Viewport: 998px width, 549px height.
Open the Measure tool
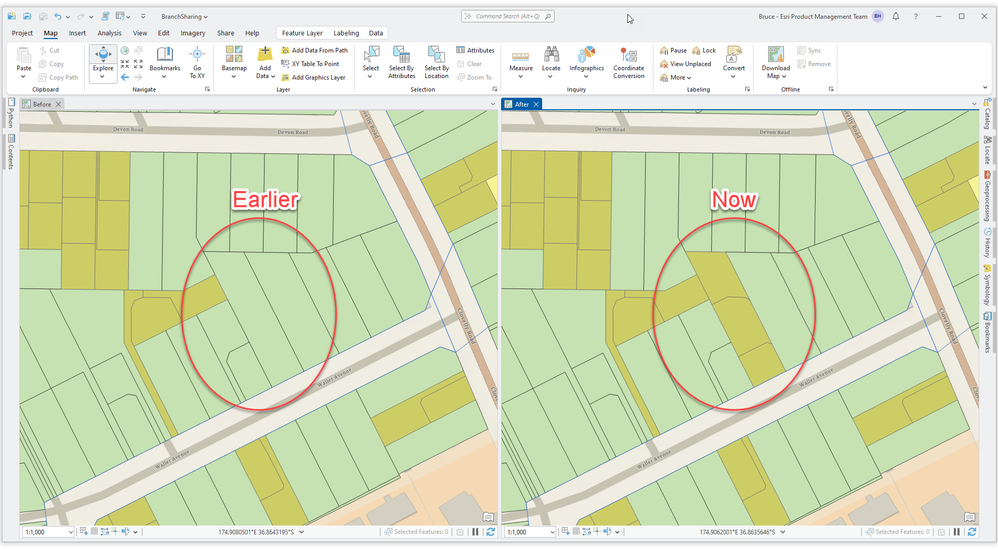click(521, 62)
